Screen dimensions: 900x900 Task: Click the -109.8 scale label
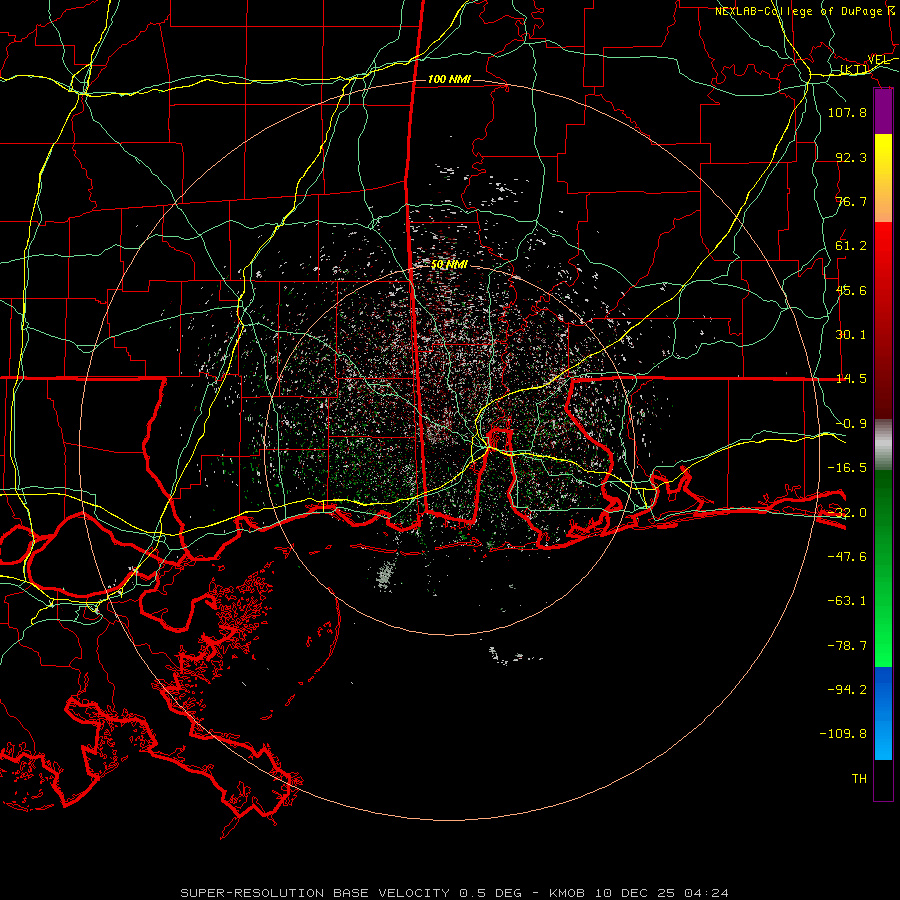[x=843, y=734]
